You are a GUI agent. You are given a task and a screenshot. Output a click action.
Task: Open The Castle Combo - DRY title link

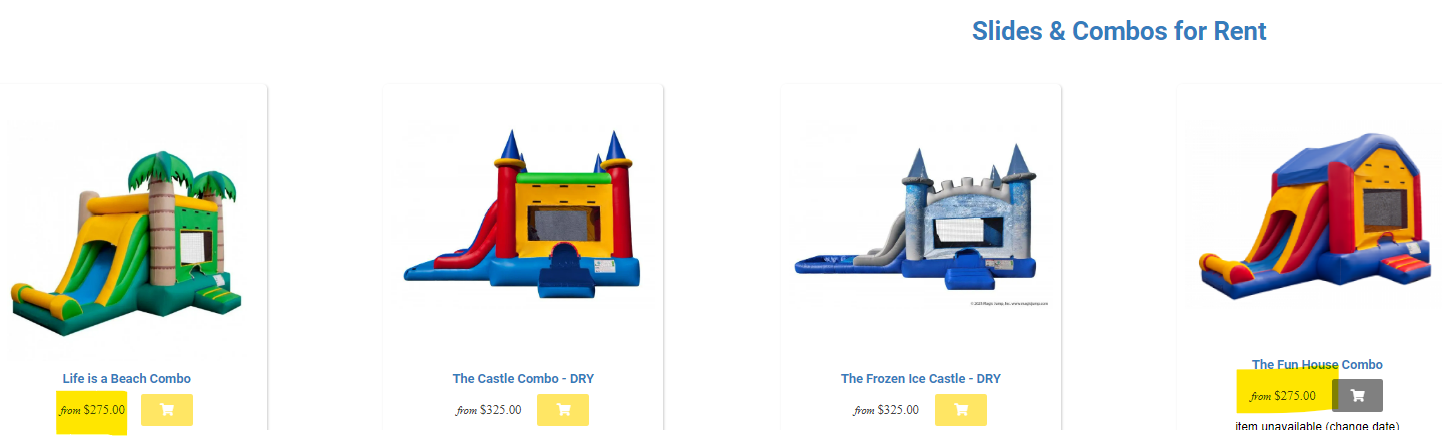[x=523, y=379]
